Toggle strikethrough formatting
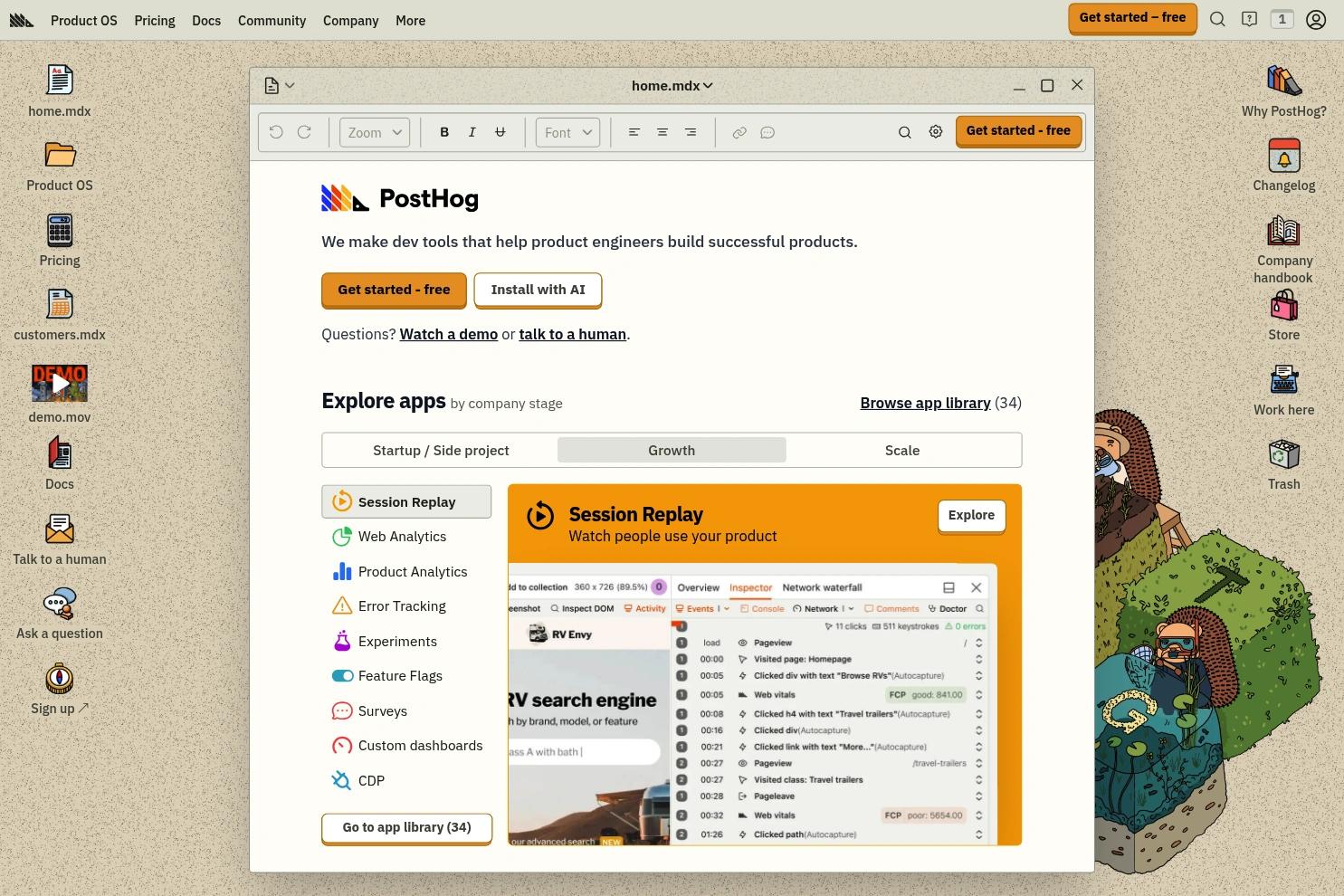The width and height of the screenshot is (1344, 896). point(500,132)
